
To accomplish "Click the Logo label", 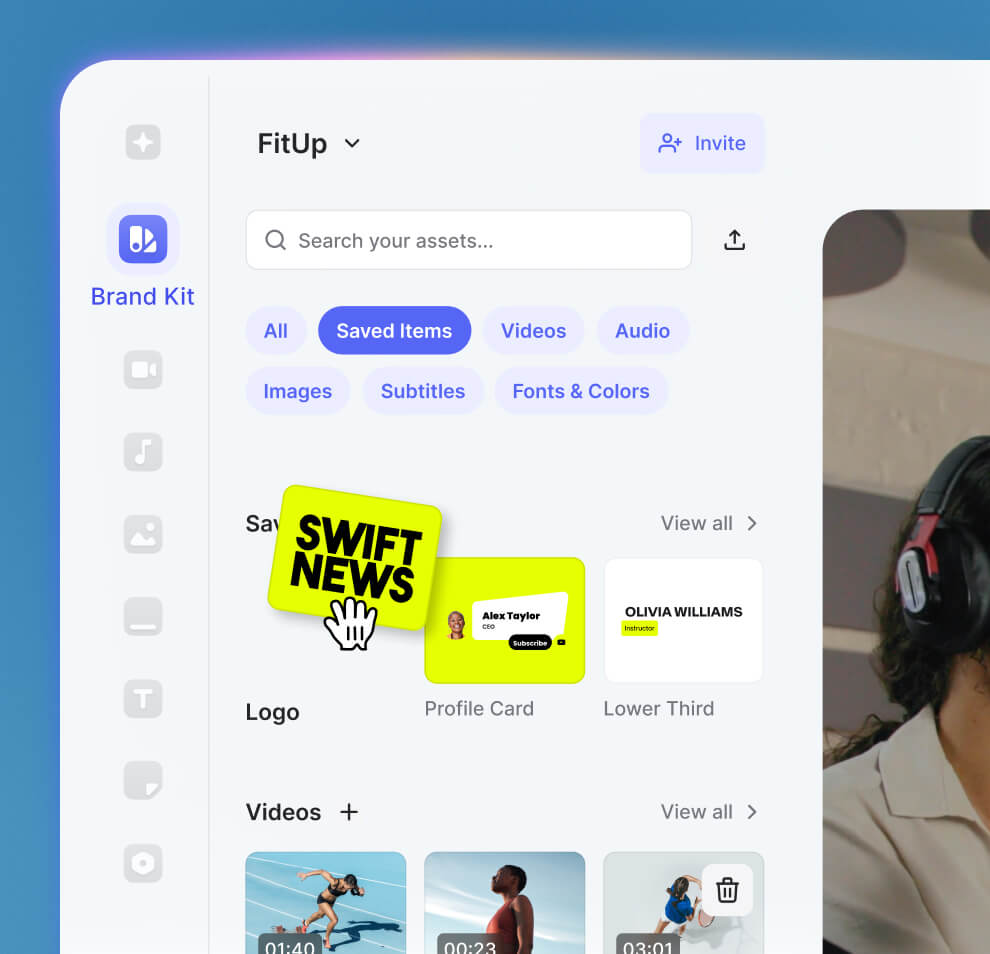I will tap(273, 712).
